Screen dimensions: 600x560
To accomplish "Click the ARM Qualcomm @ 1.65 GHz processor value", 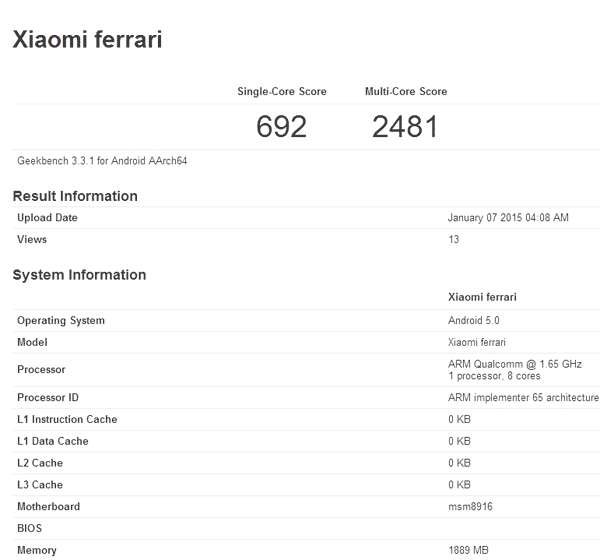I will coord(514,364).
